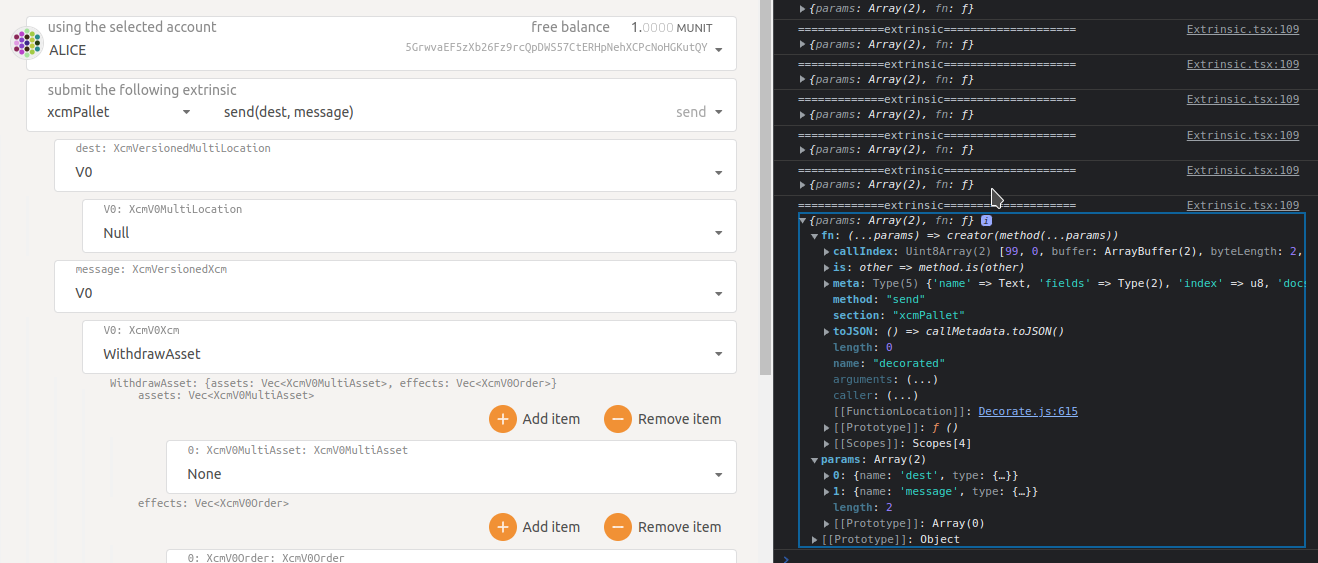Click Remove item button under effects

coord(663,527)
